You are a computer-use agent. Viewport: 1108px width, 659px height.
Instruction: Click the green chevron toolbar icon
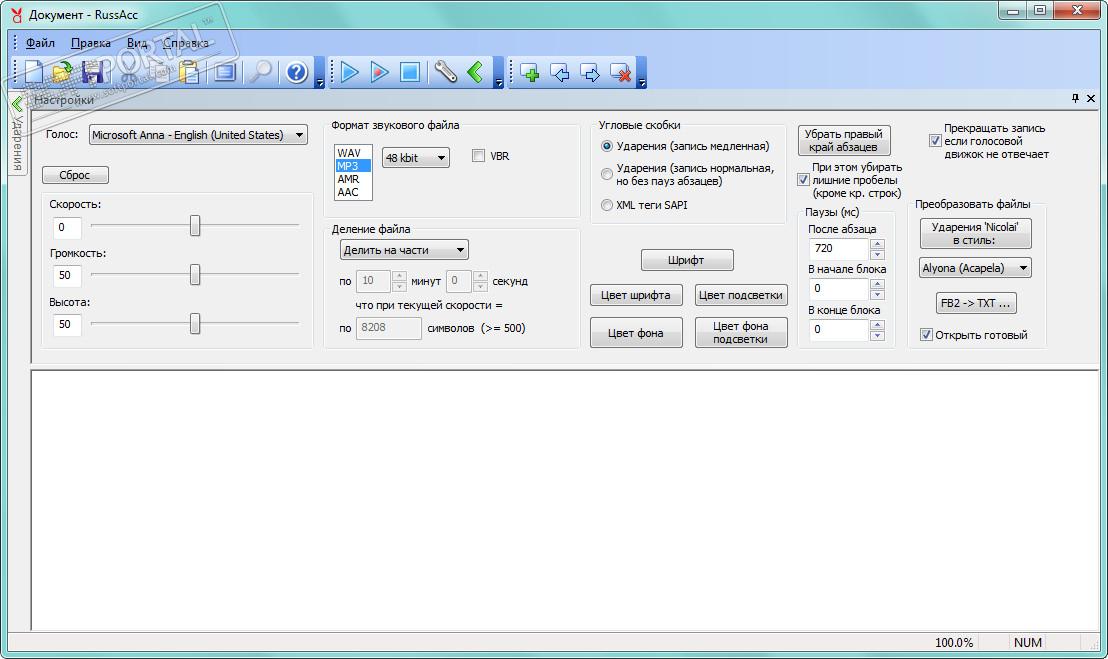click(x=476, y=72)
